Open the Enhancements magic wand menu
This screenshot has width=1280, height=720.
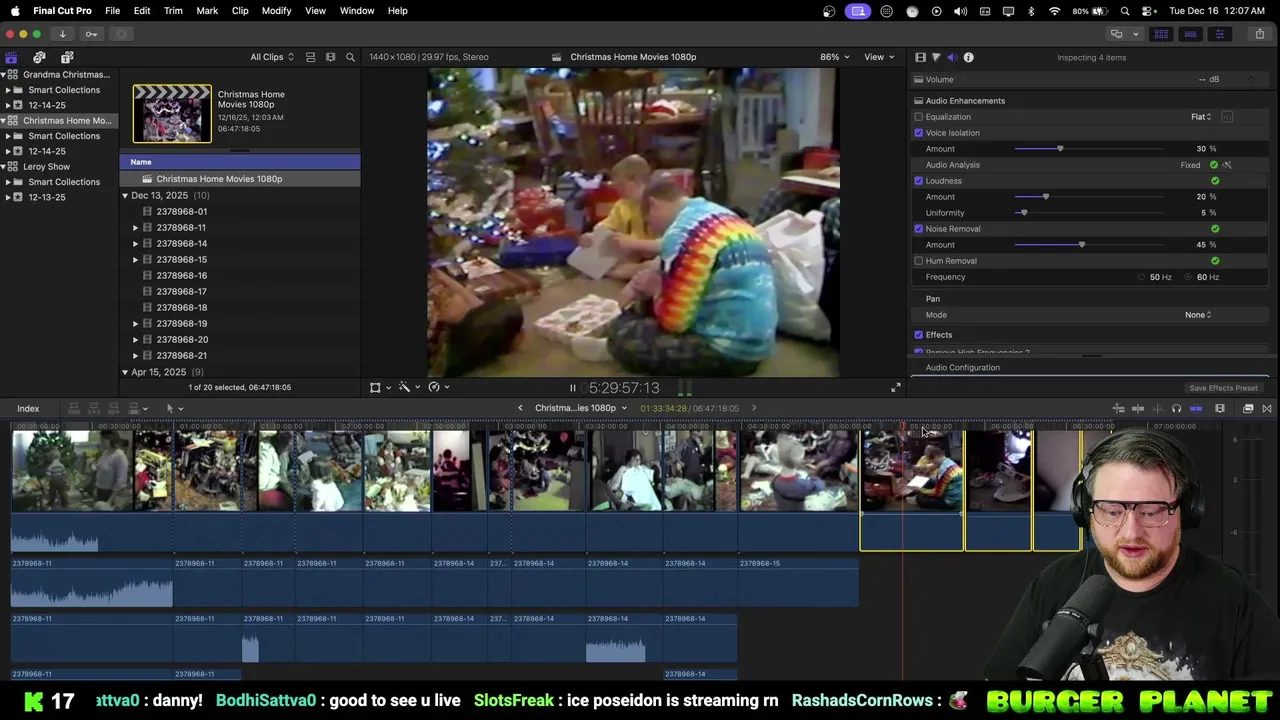(x=404, y=387)
